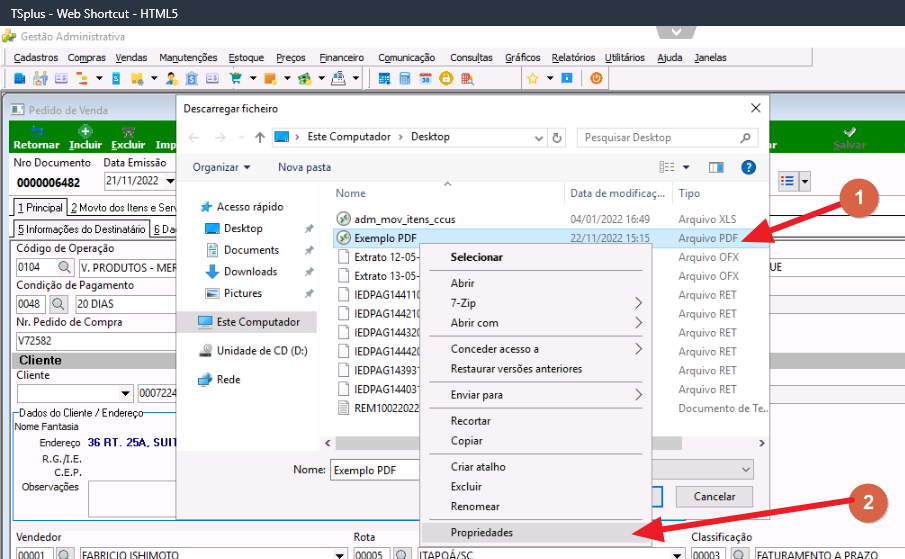The height and width of the screenshot is (559, 905).
Task: Open the Cadastros menu
Action: click(x=36, y=58)
